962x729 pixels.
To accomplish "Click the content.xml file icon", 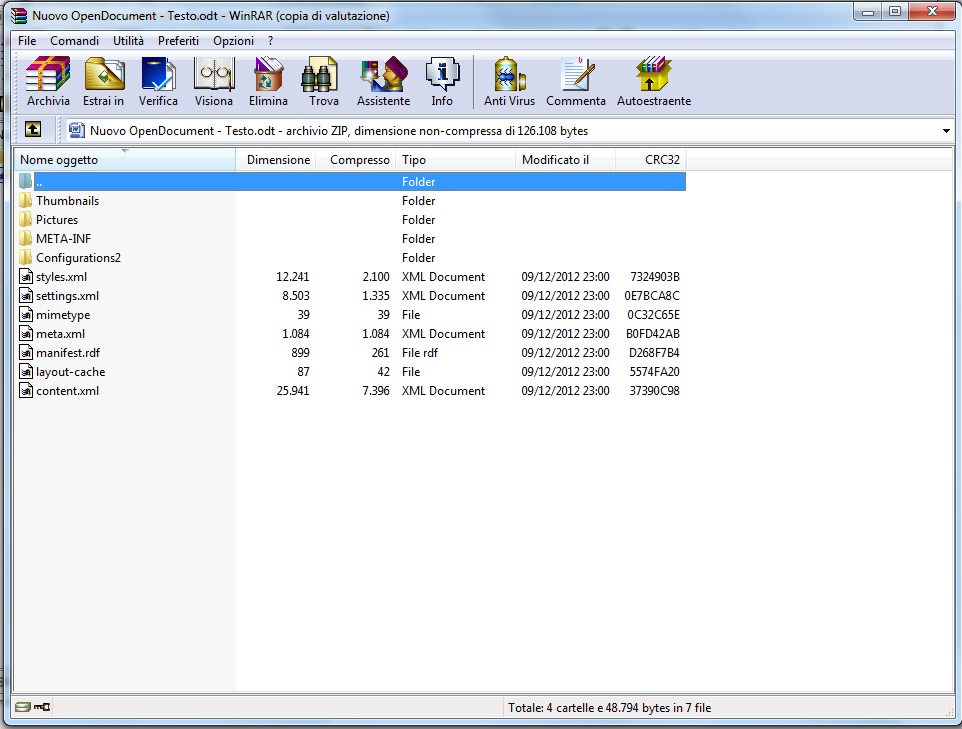I will click(x=26, y=391).
